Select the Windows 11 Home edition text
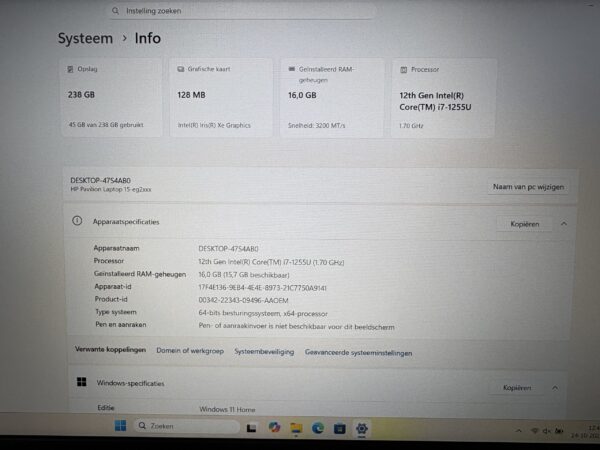The image size is (600, 450). point(227,409)
